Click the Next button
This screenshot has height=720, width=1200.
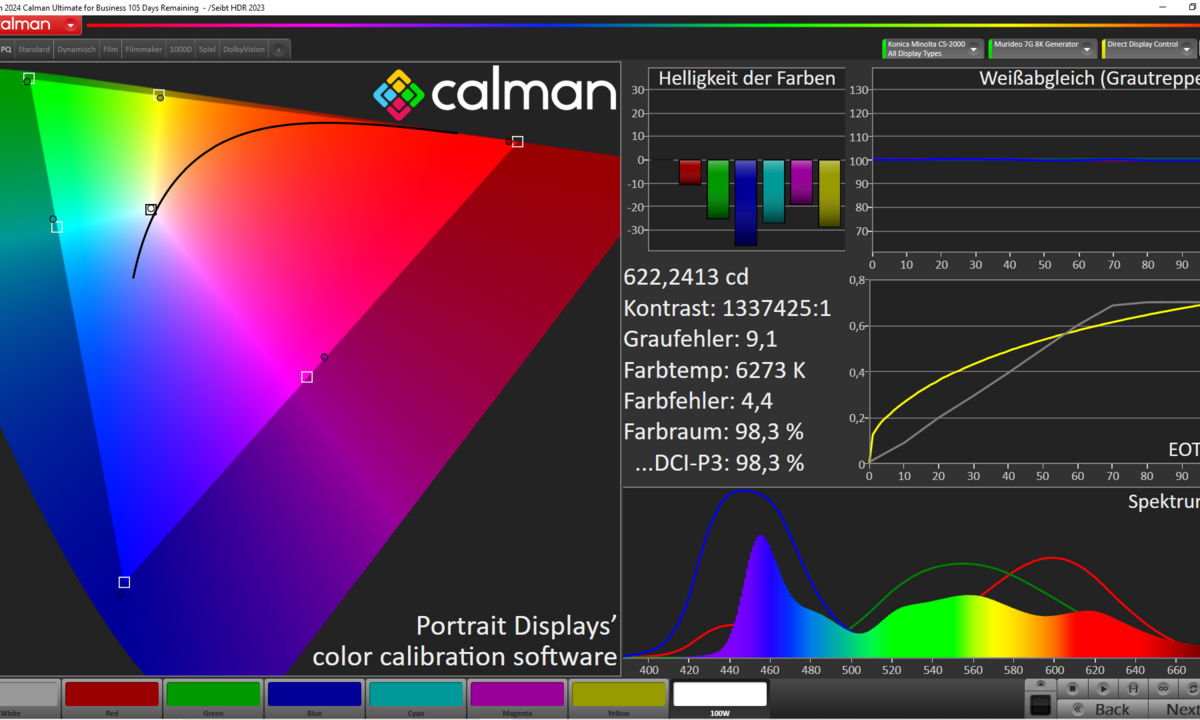[1180, 709]
